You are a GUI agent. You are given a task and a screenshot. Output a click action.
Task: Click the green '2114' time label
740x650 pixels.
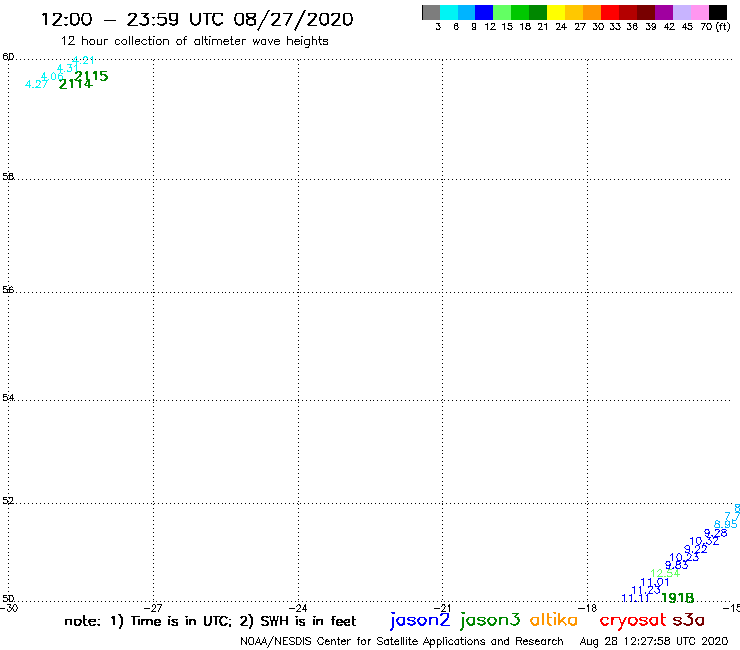pos(76,84)
